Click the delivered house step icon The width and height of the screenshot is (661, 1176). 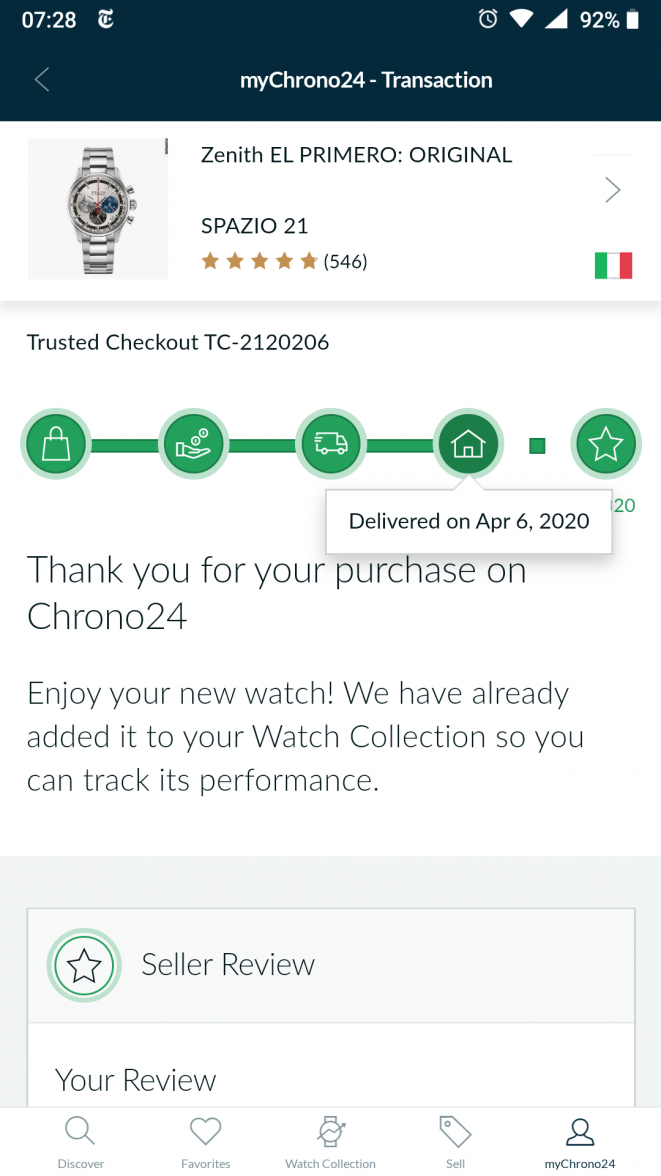click(468, 444)
